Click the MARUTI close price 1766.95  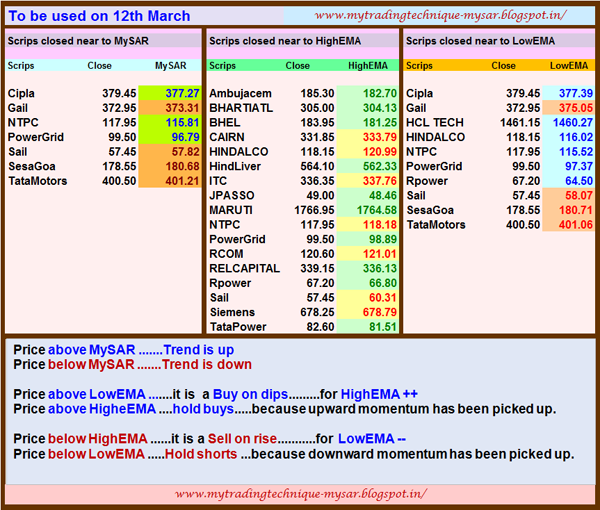(314, 210)
